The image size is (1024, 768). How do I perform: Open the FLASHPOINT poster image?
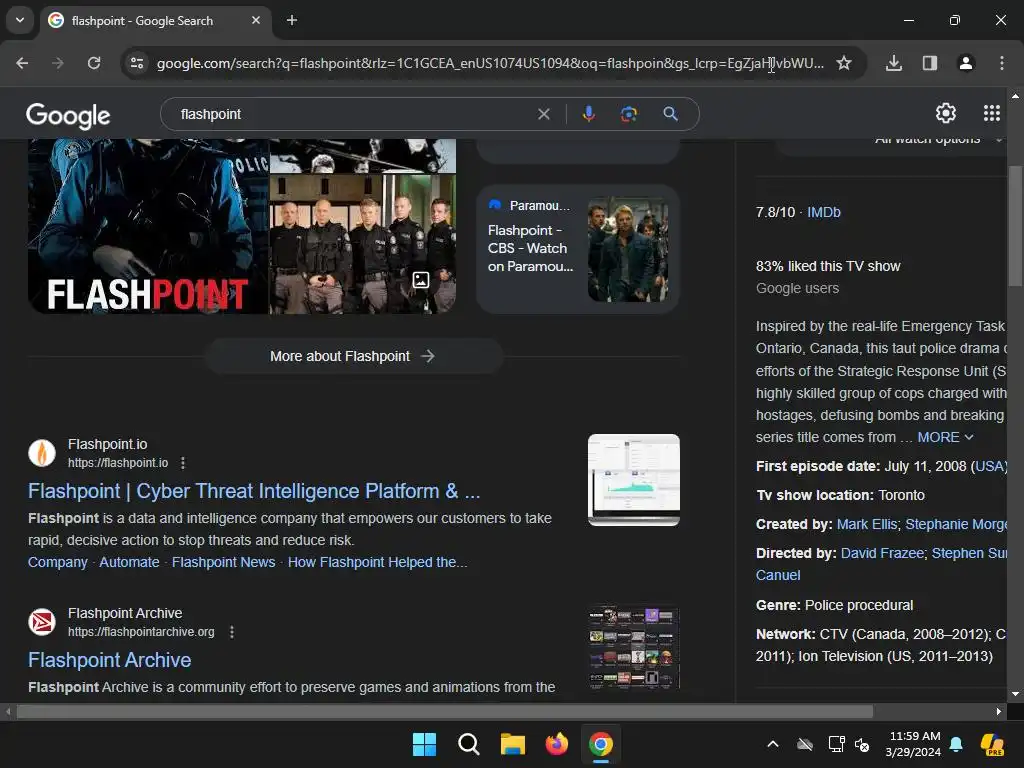click(148, 226)
